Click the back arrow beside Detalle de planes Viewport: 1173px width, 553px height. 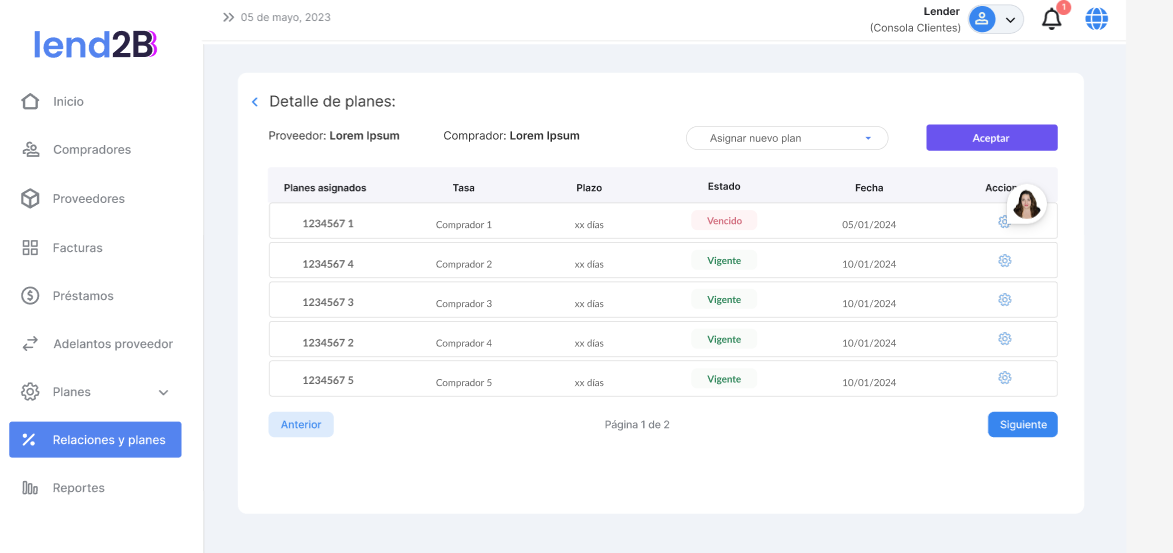pos(255,102)
